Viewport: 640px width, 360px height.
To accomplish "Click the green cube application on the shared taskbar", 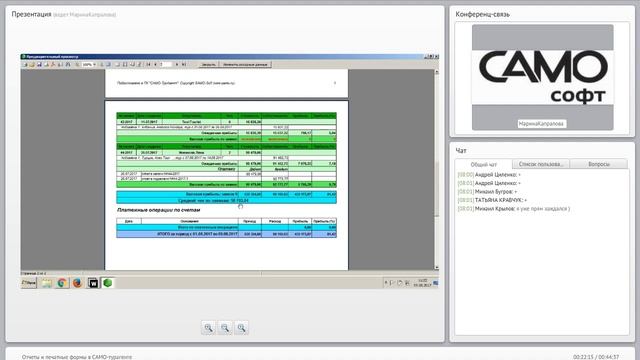I will (x=108, y=283).
